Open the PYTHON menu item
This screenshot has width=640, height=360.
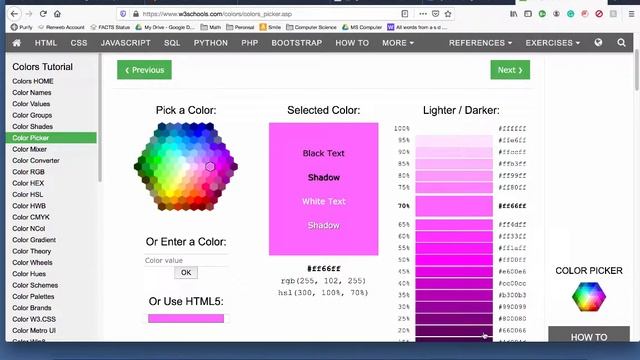[211, 43]
